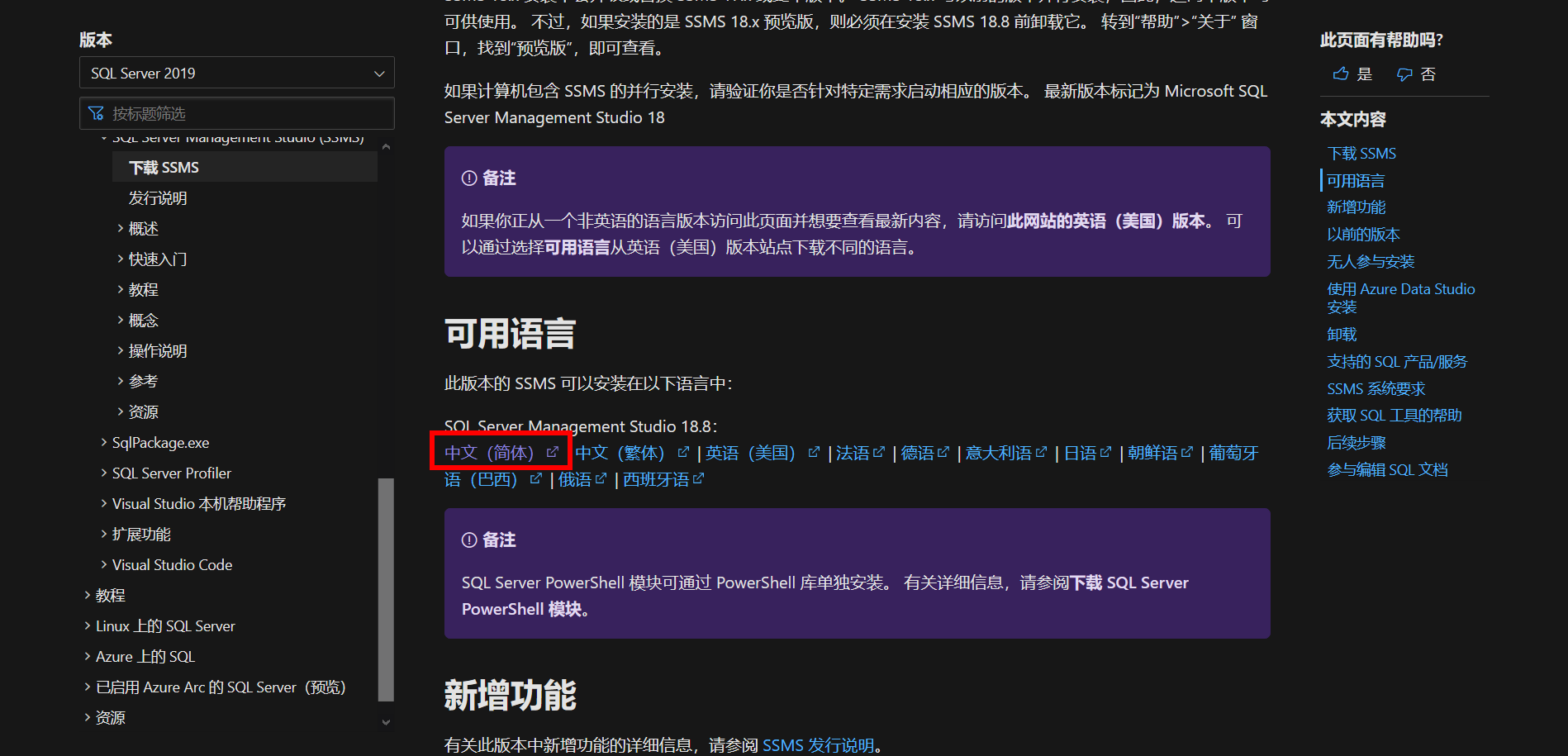
Task: Open the 法语 download link
Action: (x=853, y=452)
